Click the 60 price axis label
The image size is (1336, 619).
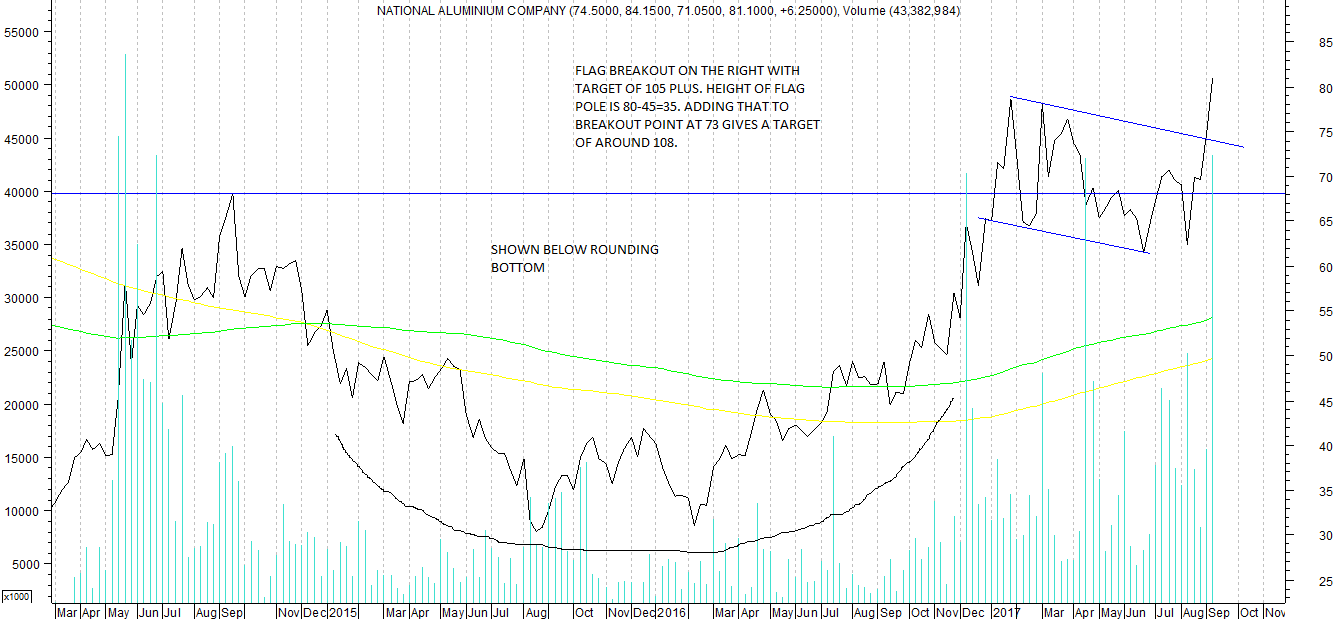(x=1324, y=267)
